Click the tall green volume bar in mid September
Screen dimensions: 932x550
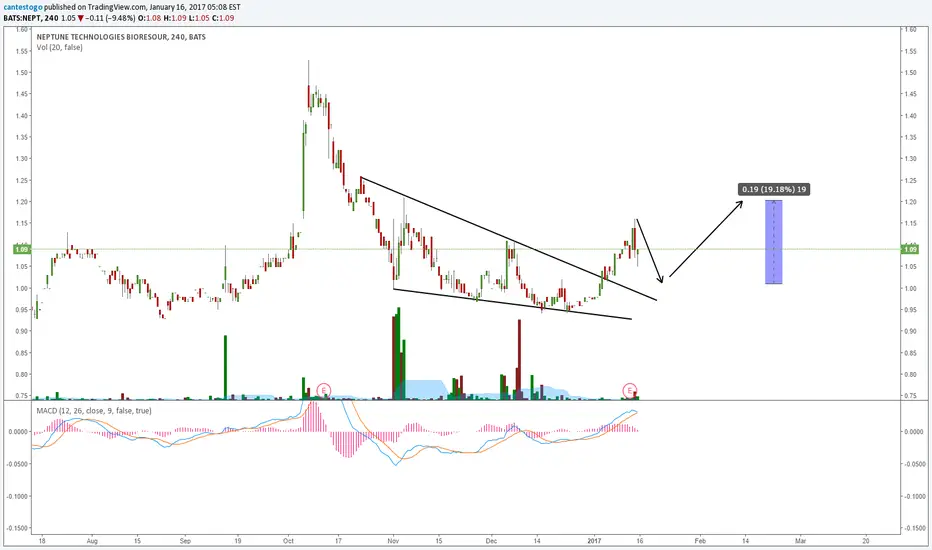[225, 367]
